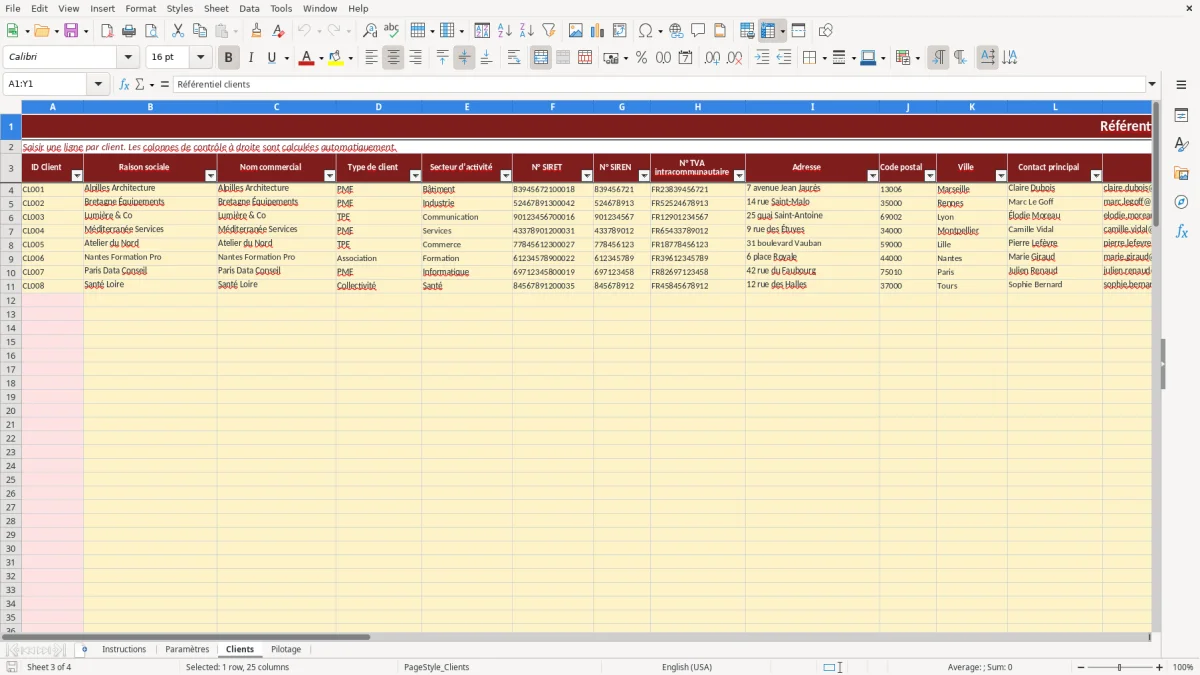Click the Sort Ascending icon

(x=504, y=31)
